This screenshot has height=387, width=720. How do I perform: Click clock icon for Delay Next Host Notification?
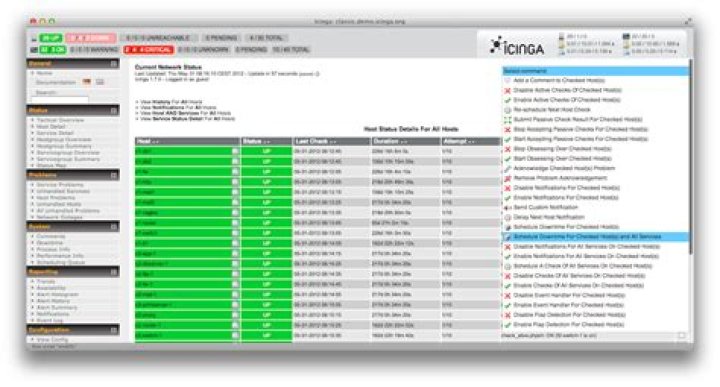point(507,217)
